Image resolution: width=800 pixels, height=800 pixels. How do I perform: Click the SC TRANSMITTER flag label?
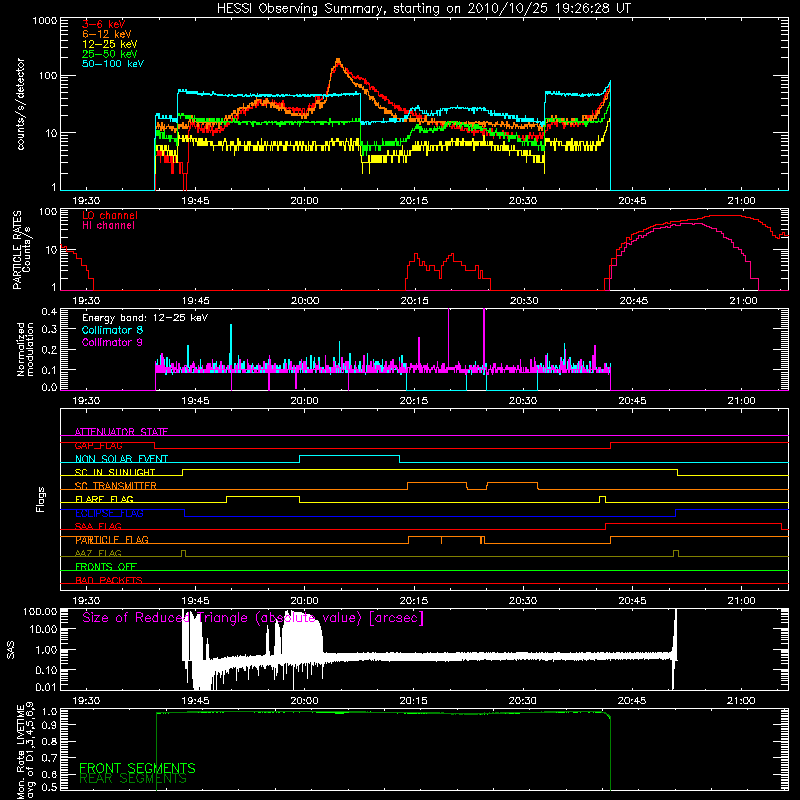pos(115,486)
